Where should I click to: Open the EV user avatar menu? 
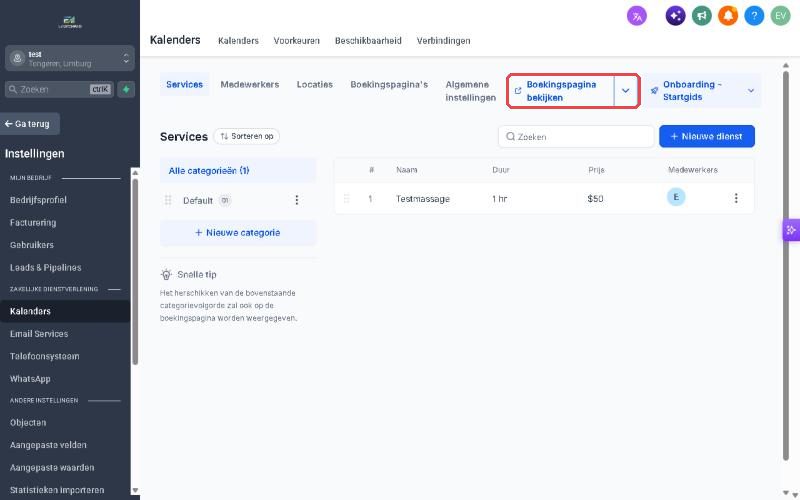coord(781,16)
